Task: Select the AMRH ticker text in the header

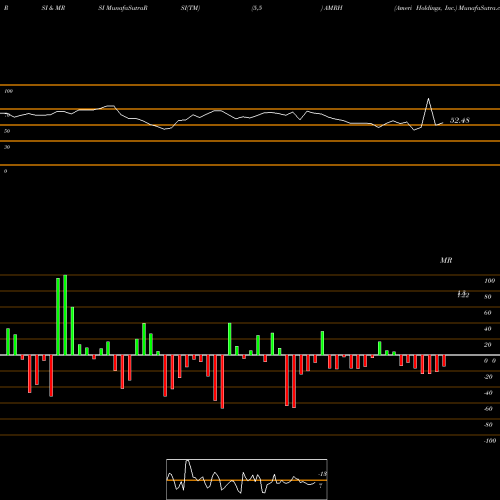Action: (x=333, y=8)
